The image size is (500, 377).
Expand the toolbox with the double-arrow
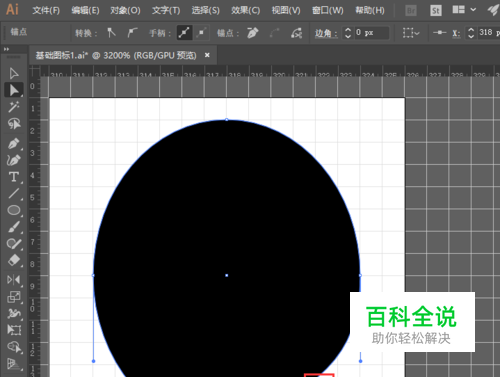6,49
